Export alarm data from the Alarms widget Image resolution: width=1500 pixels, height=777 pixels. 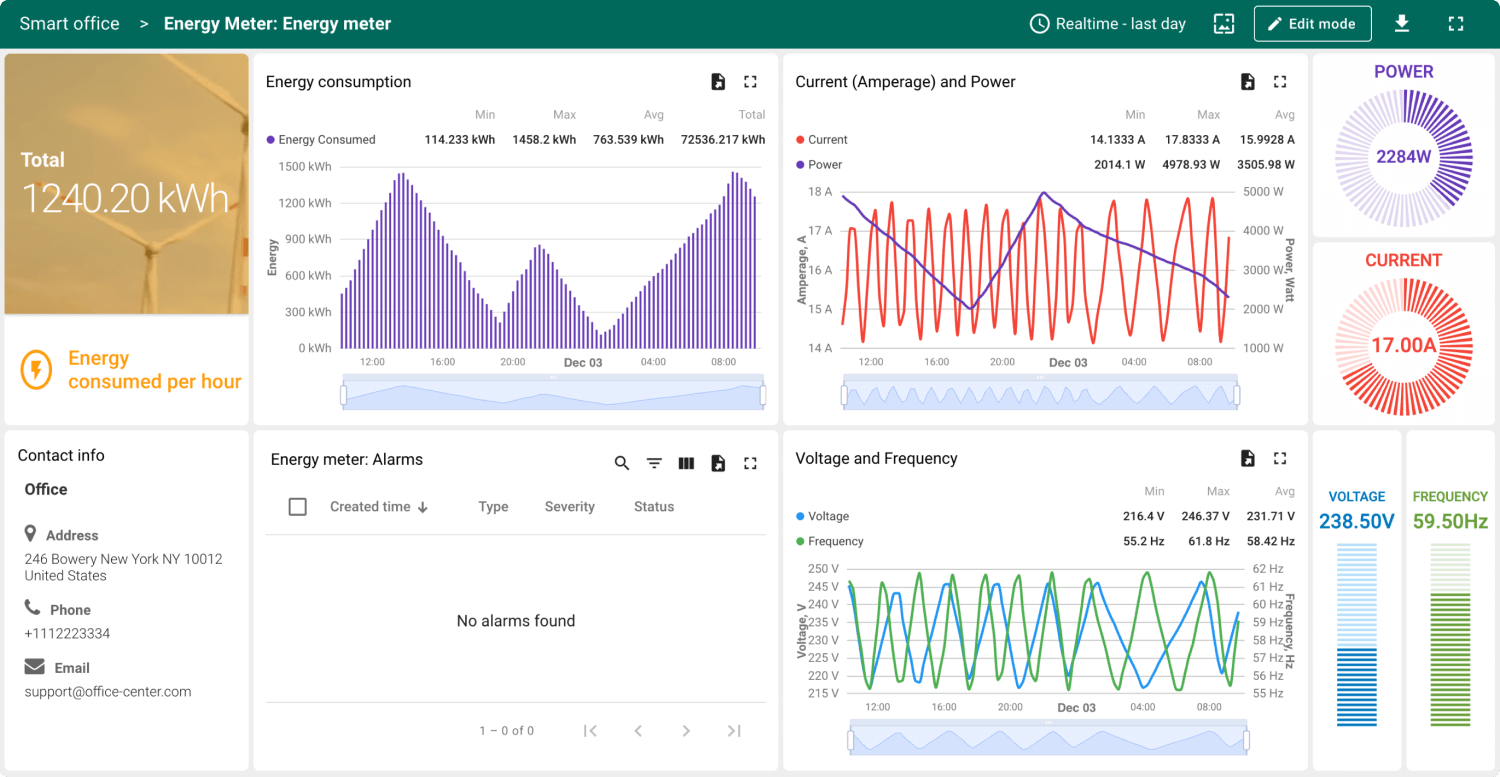coord(718,463)
